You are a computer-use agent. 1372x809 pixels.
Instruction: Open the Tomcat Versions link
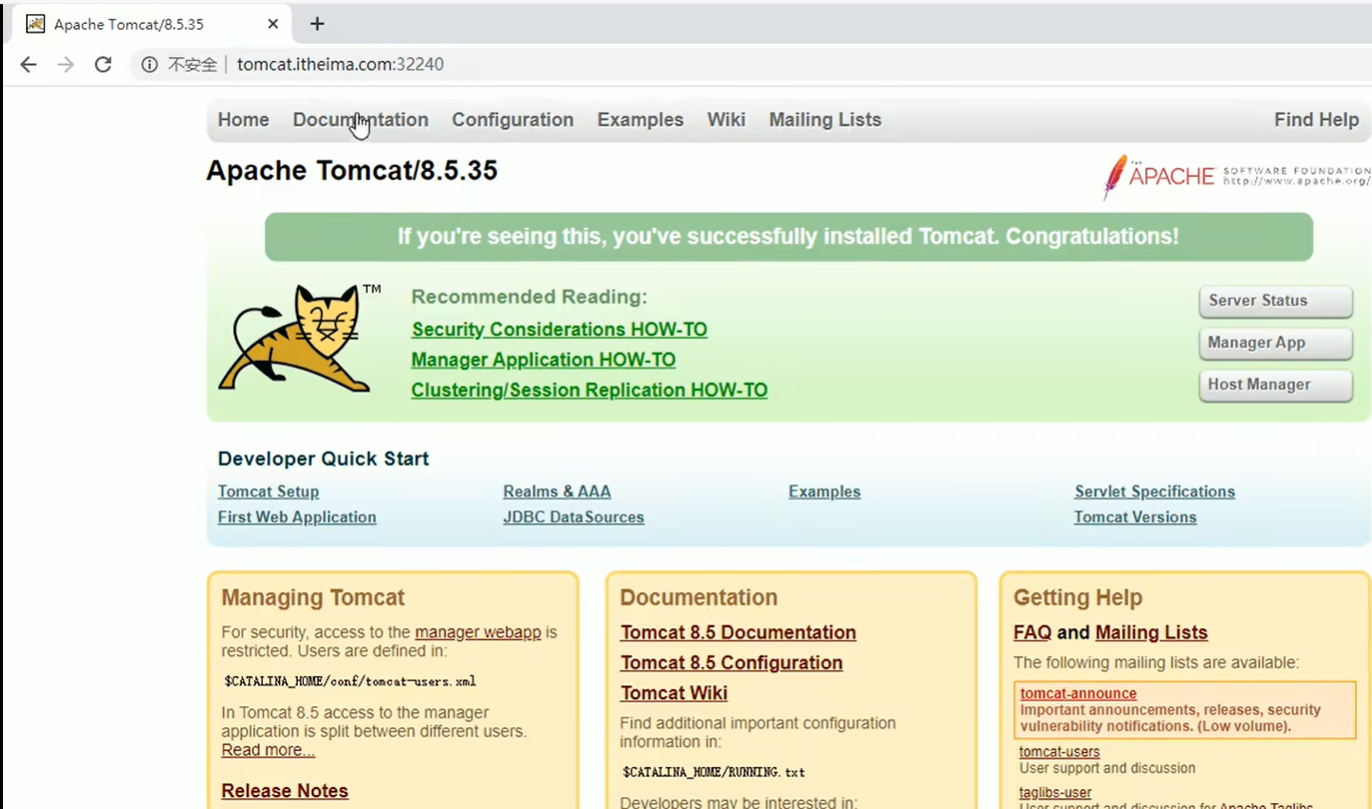point(1135,518)
